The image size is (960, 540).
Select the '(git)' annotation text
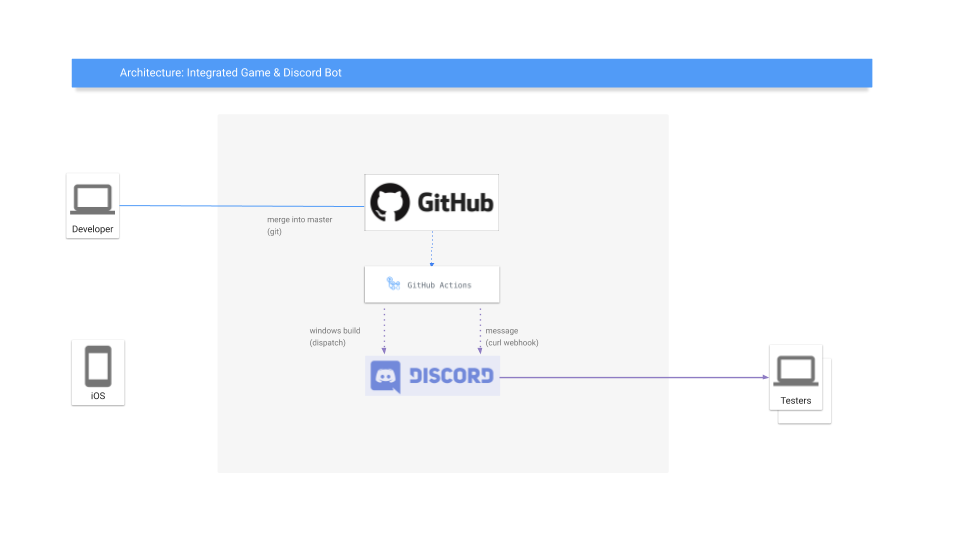point(274,232)
